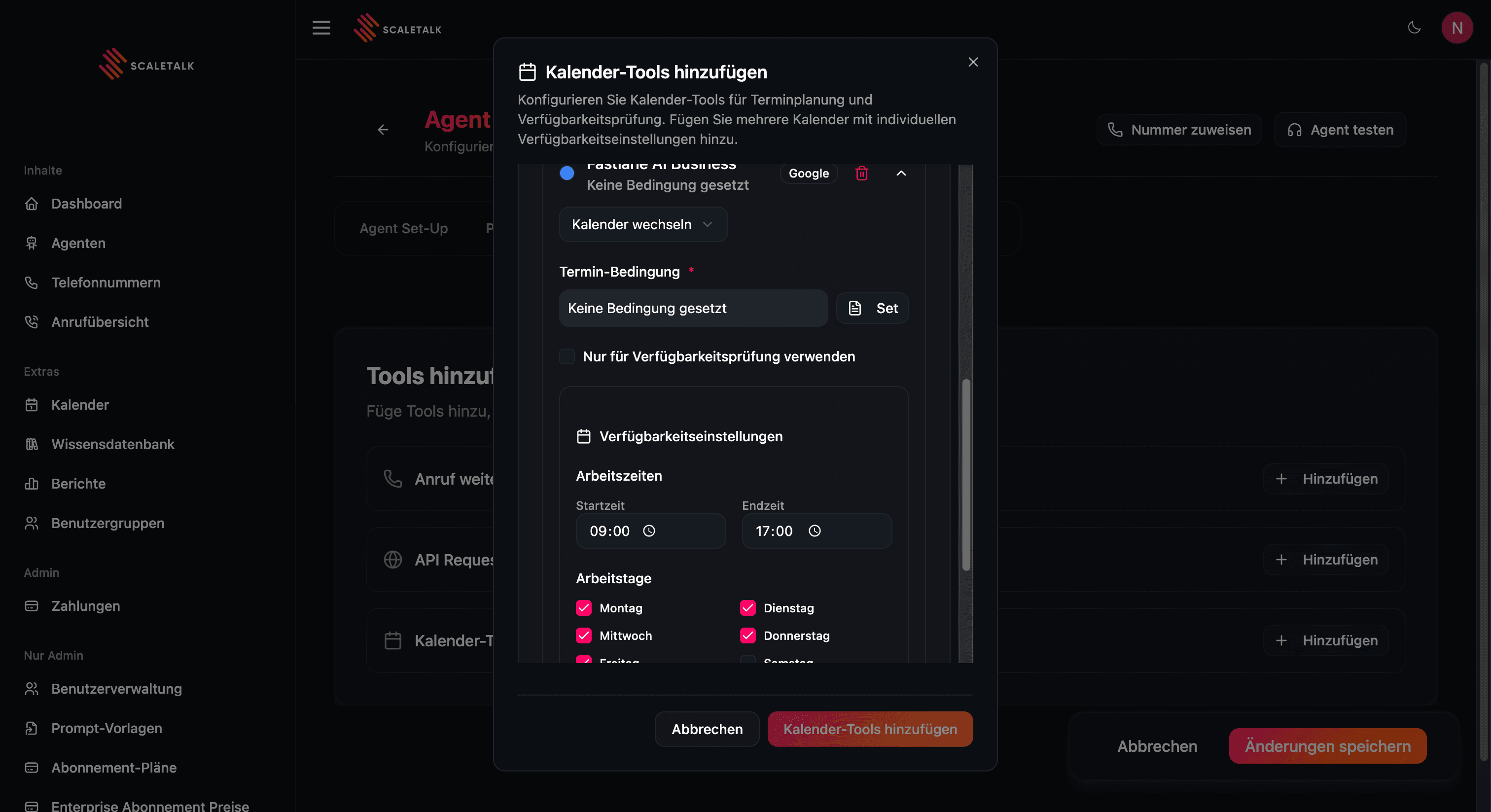Delete the Google calendar with trash icon
Image resolution: width=1491 pixels, height=812 pixels.
[x=861, y=173]
